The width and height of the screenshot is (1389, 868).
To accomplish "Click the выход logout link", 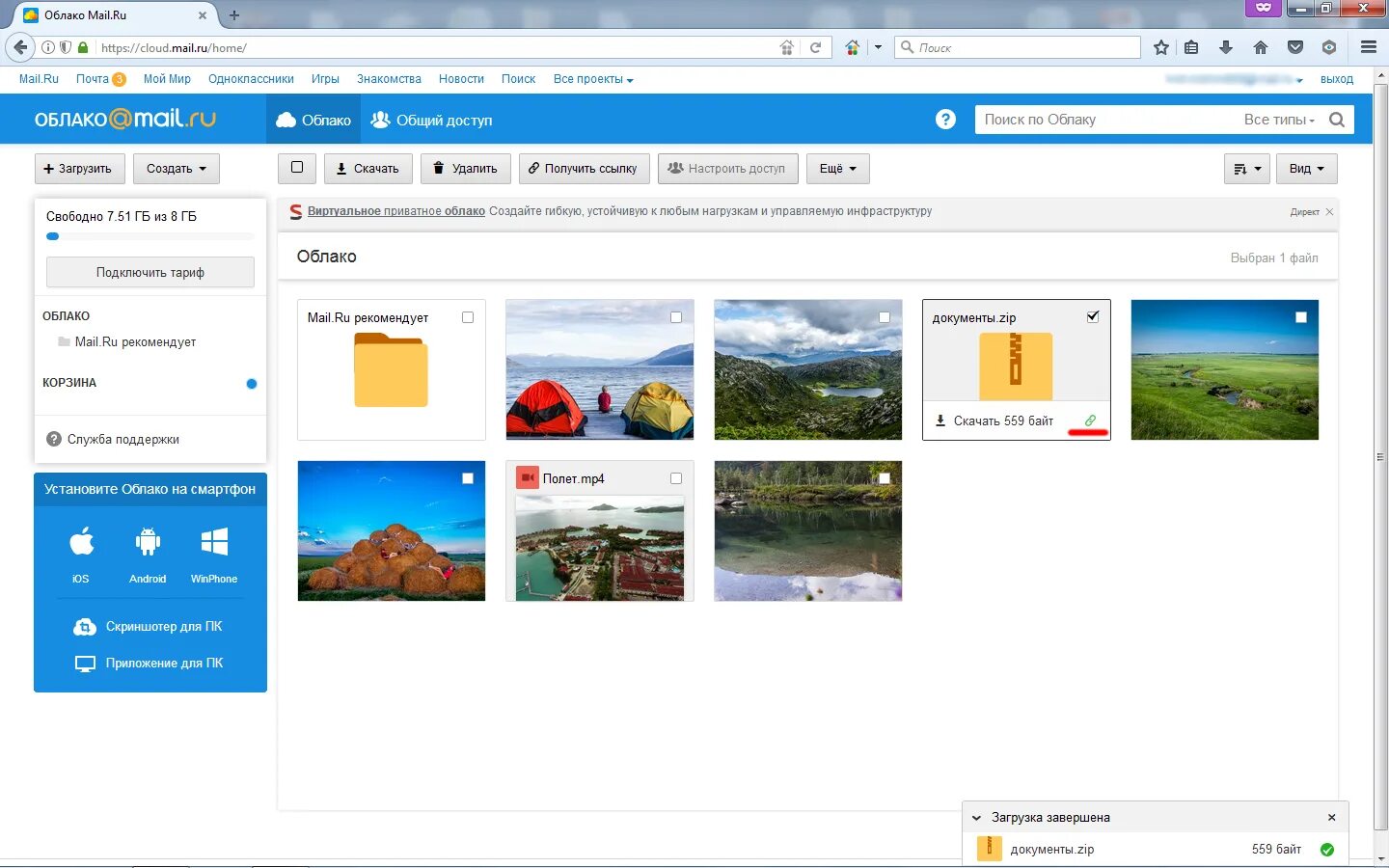I will pos(1337,79).
